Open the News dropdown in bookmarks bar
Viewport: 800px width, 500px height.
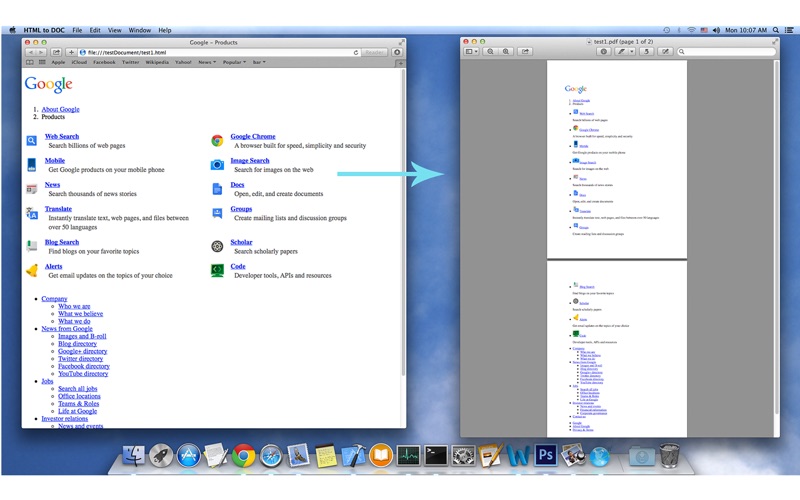click(x=207, y=62)
